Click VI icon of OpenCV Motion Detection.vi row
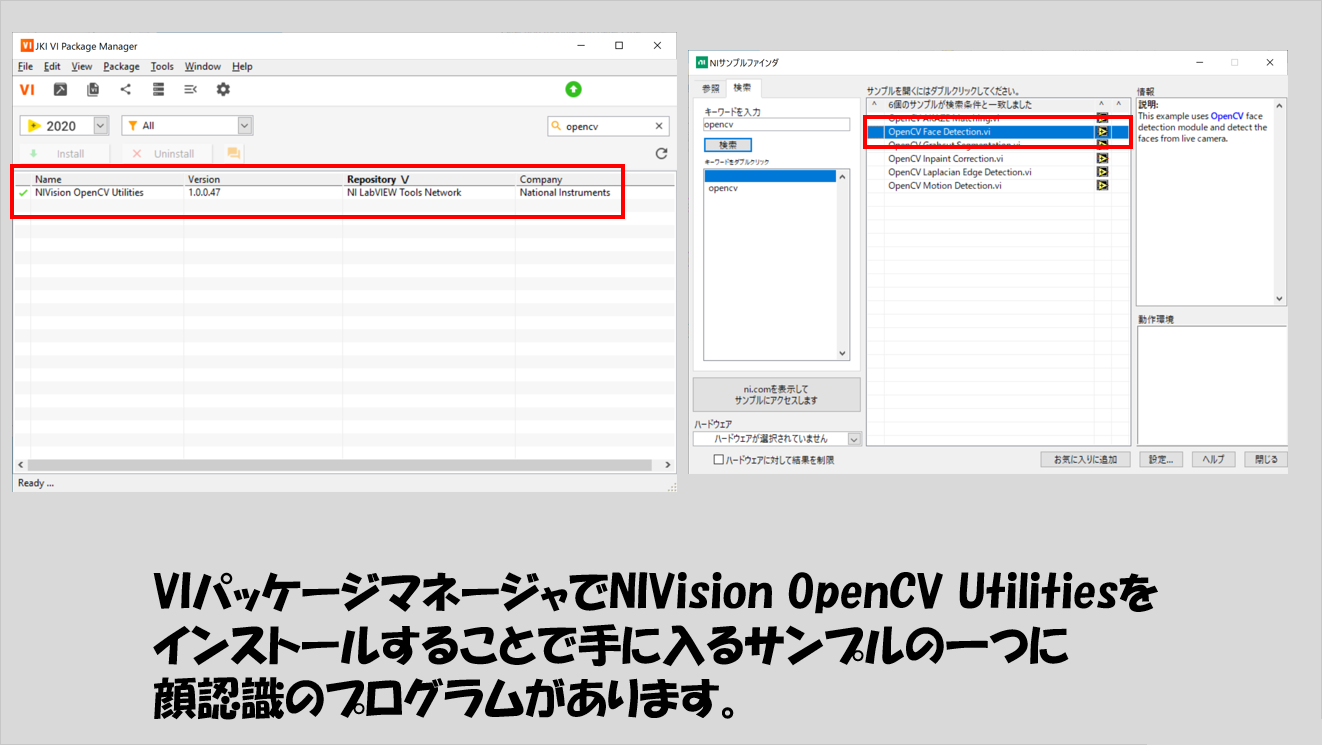The width and height of the screenshot is (1322, 745). (x=1102, y=185)
